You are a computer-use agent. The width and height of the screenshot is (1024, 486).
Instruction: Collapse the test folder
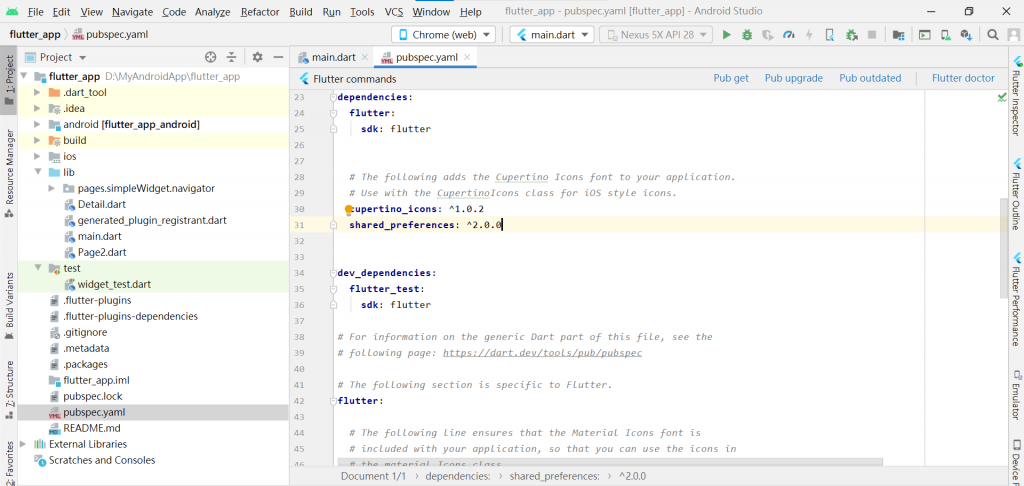tap(37, 268)
